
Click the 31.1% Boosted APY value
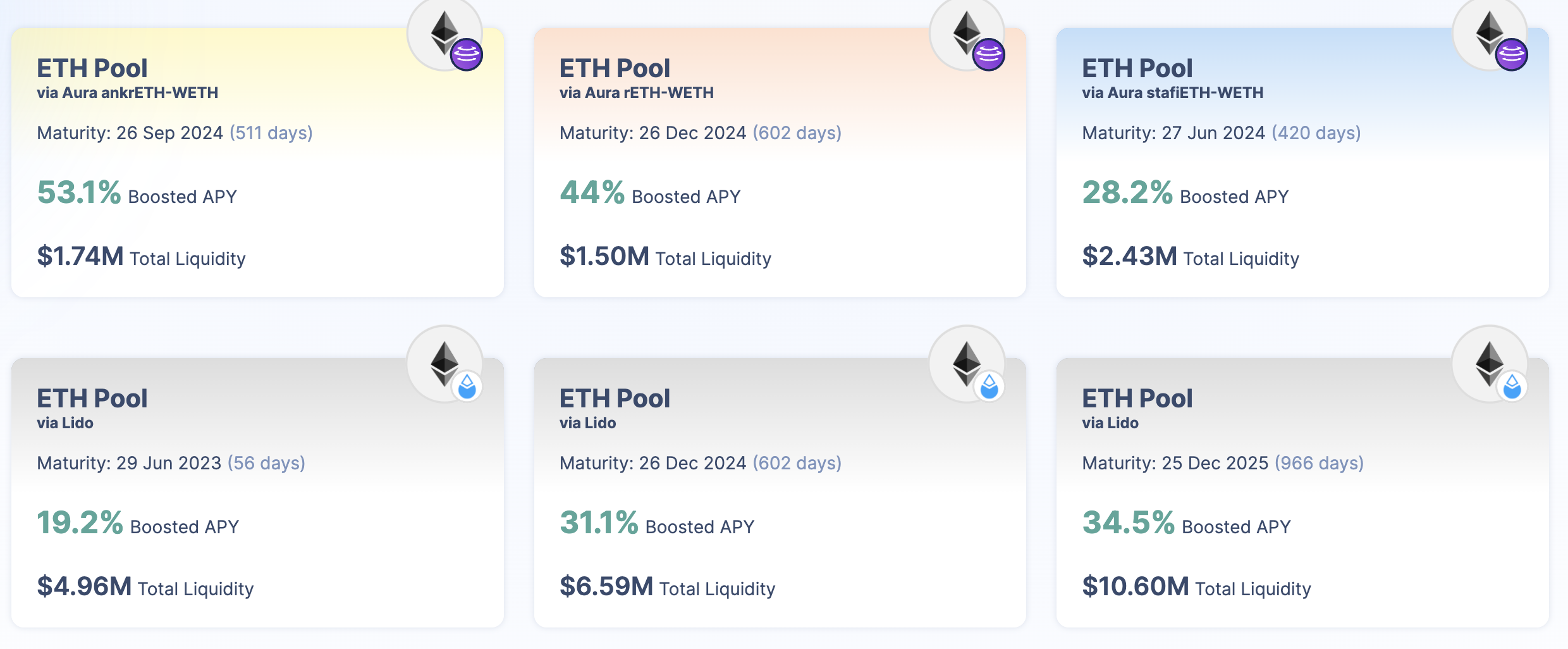599,523
